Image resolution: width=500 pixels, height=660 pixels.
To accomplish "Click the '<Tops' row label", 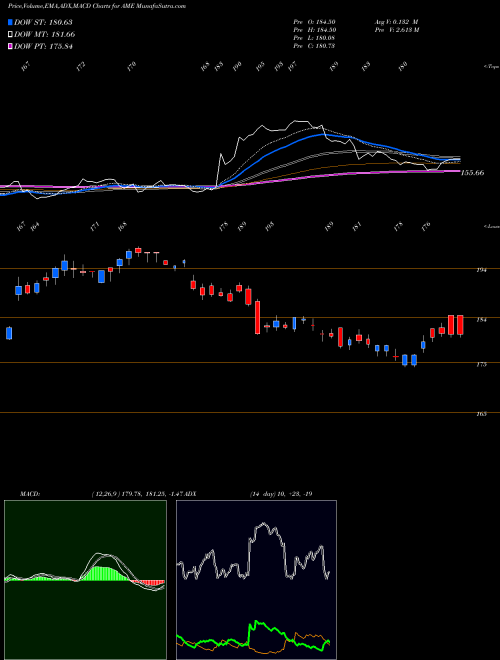I will coord(491,67).
